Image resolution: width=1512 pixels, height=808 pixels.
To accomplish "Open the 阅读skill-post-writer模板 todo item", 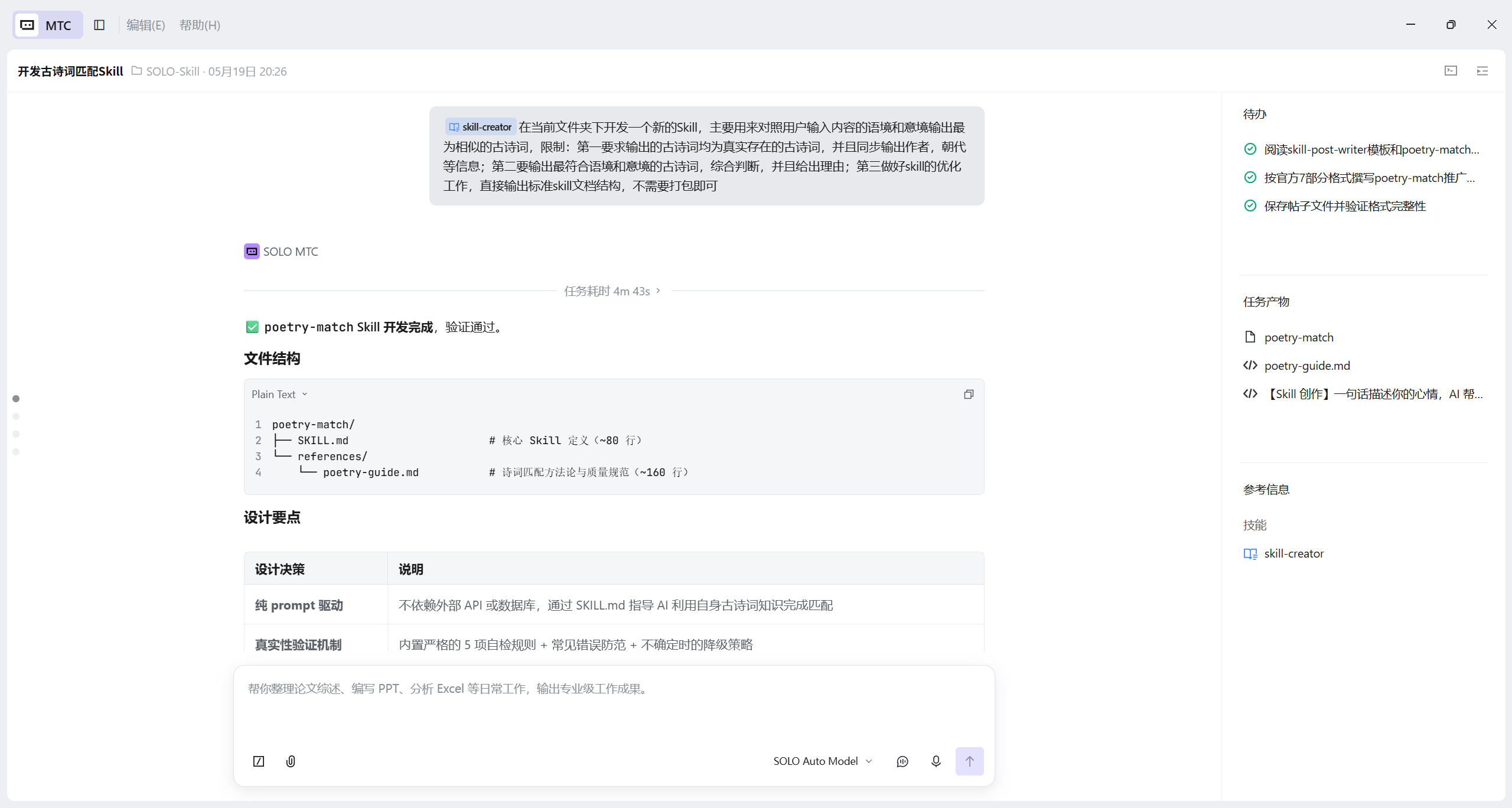I will click(x=1371, y=149).
